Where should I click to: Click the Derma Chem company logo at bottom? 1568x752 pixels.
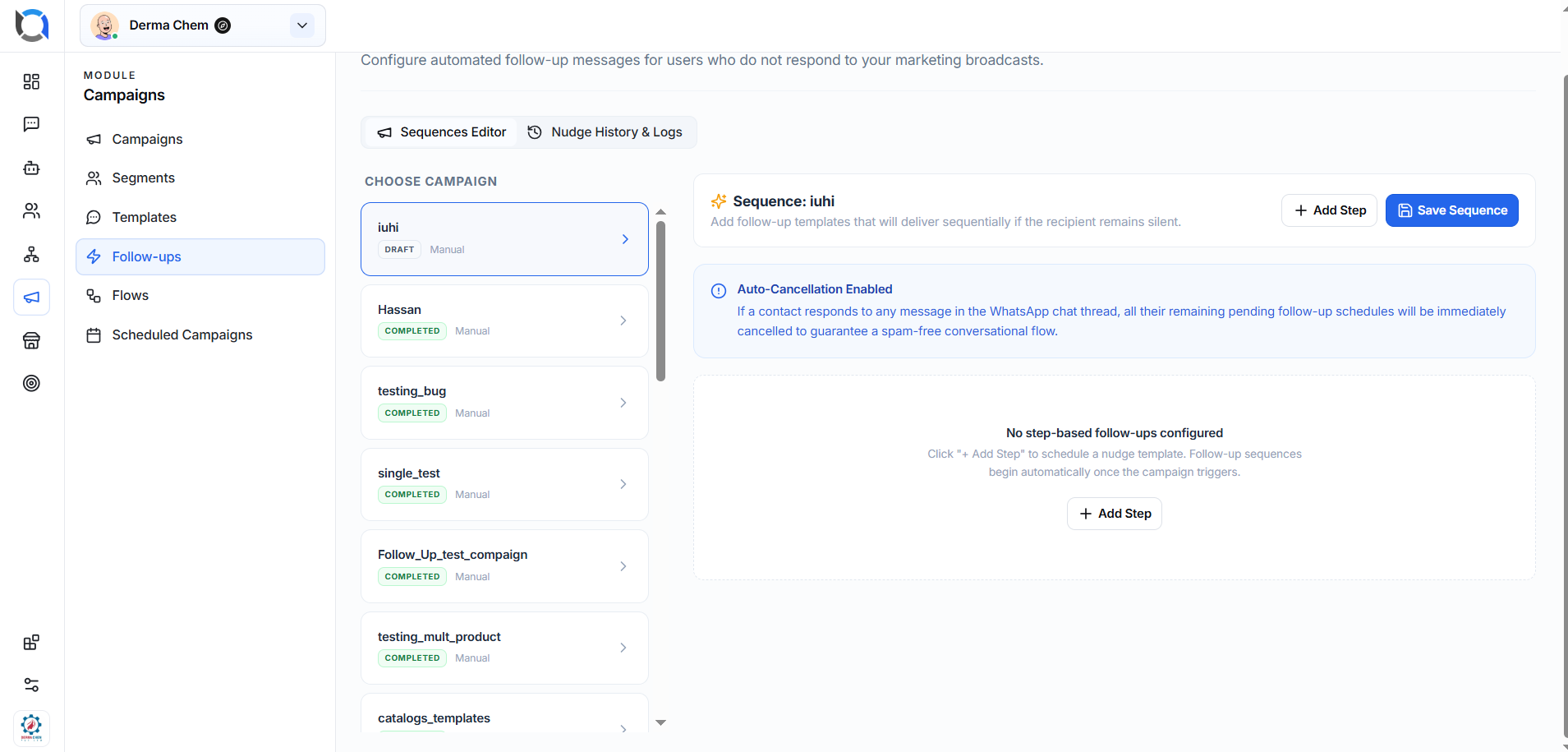31,728
